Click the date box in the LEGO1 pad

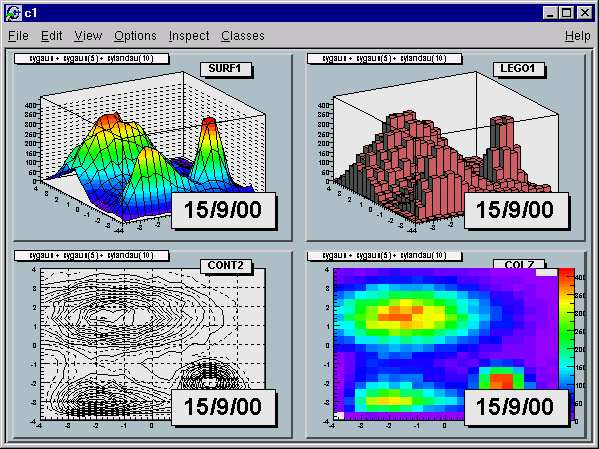[516, 210]
